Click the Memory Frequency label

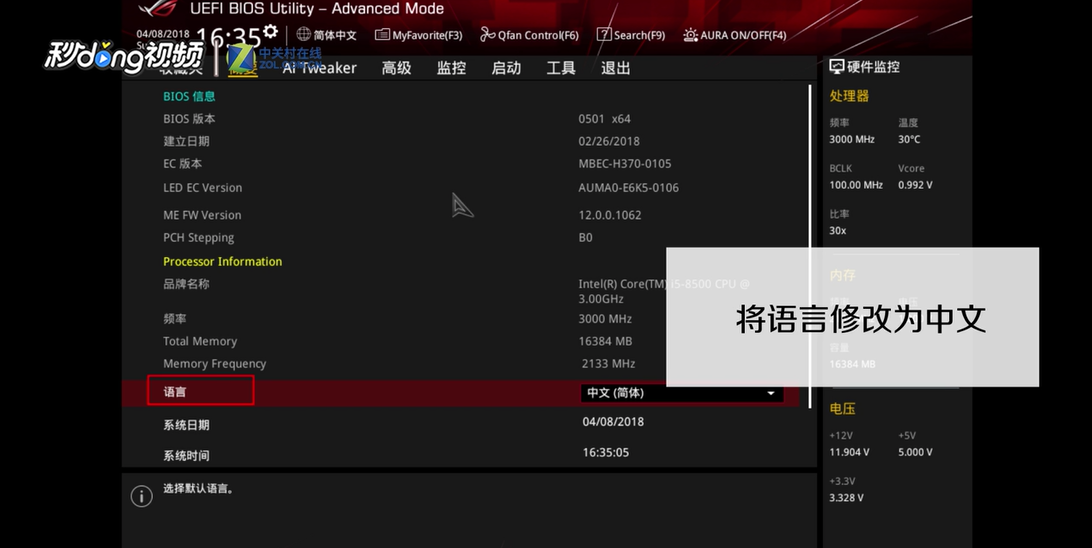(x=214, y=363)
